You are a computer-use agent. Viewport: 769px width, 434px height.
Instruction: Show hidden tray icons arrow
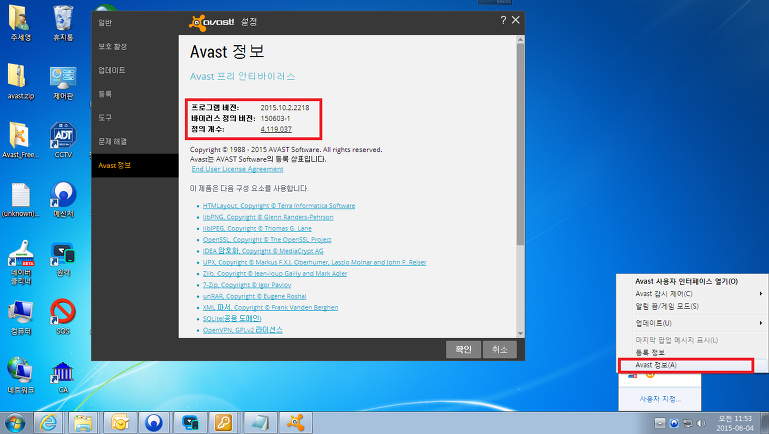pyautogui.click(x=660, y=423)
